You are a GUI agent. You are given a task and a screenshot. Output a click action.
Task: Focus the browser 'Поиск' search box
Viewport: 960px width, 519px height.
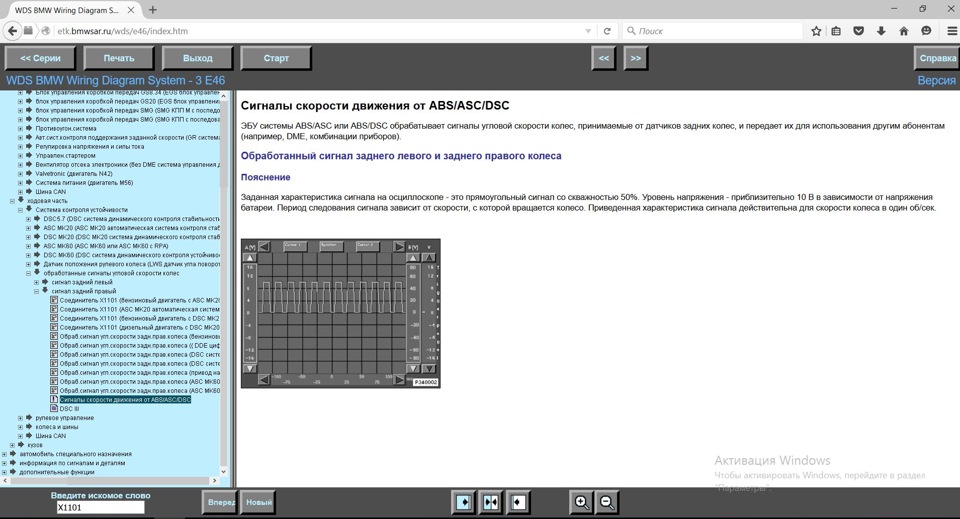[713, 31]
